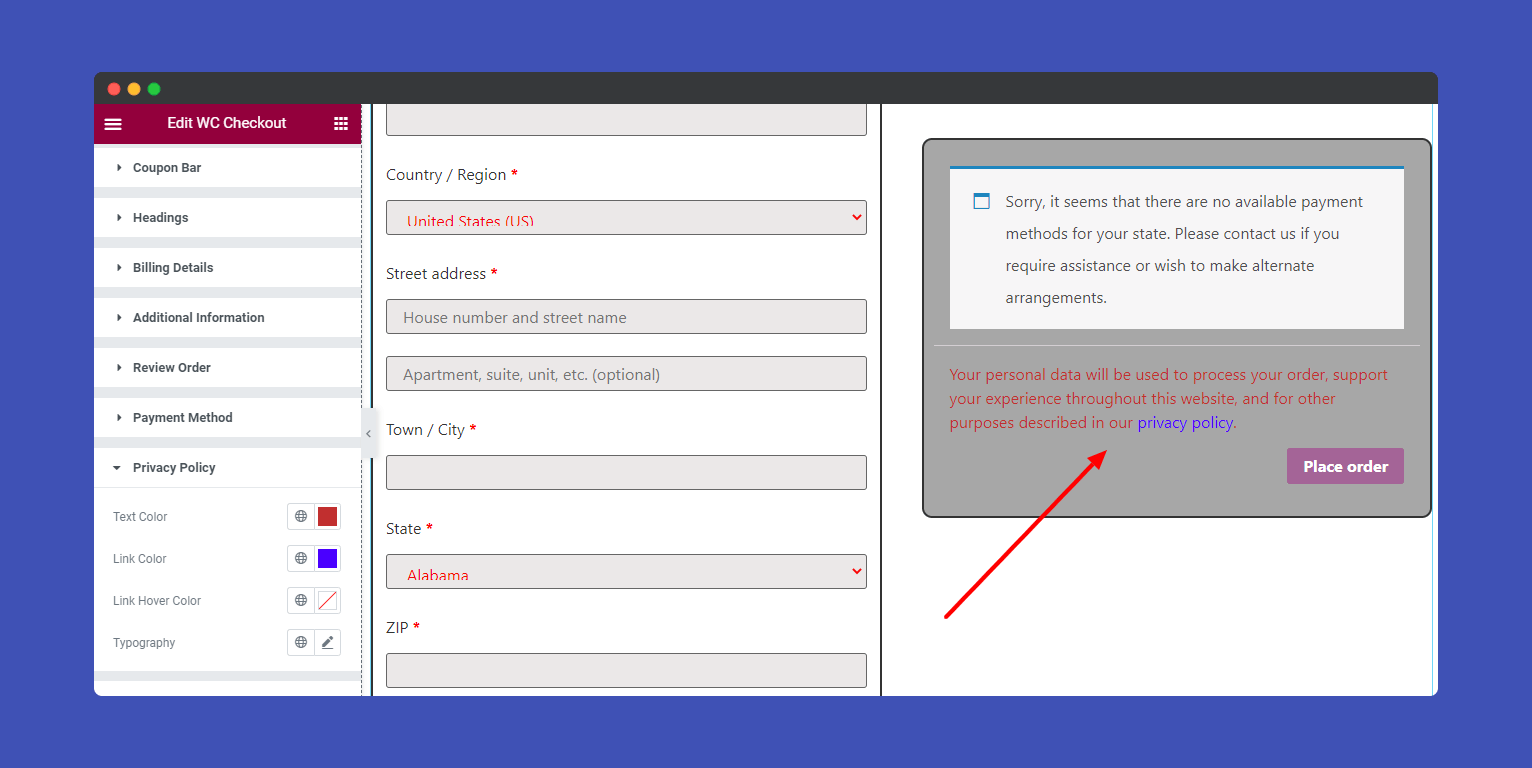
Task: Expand the Payment Method section
Action: tap(182, 418)
